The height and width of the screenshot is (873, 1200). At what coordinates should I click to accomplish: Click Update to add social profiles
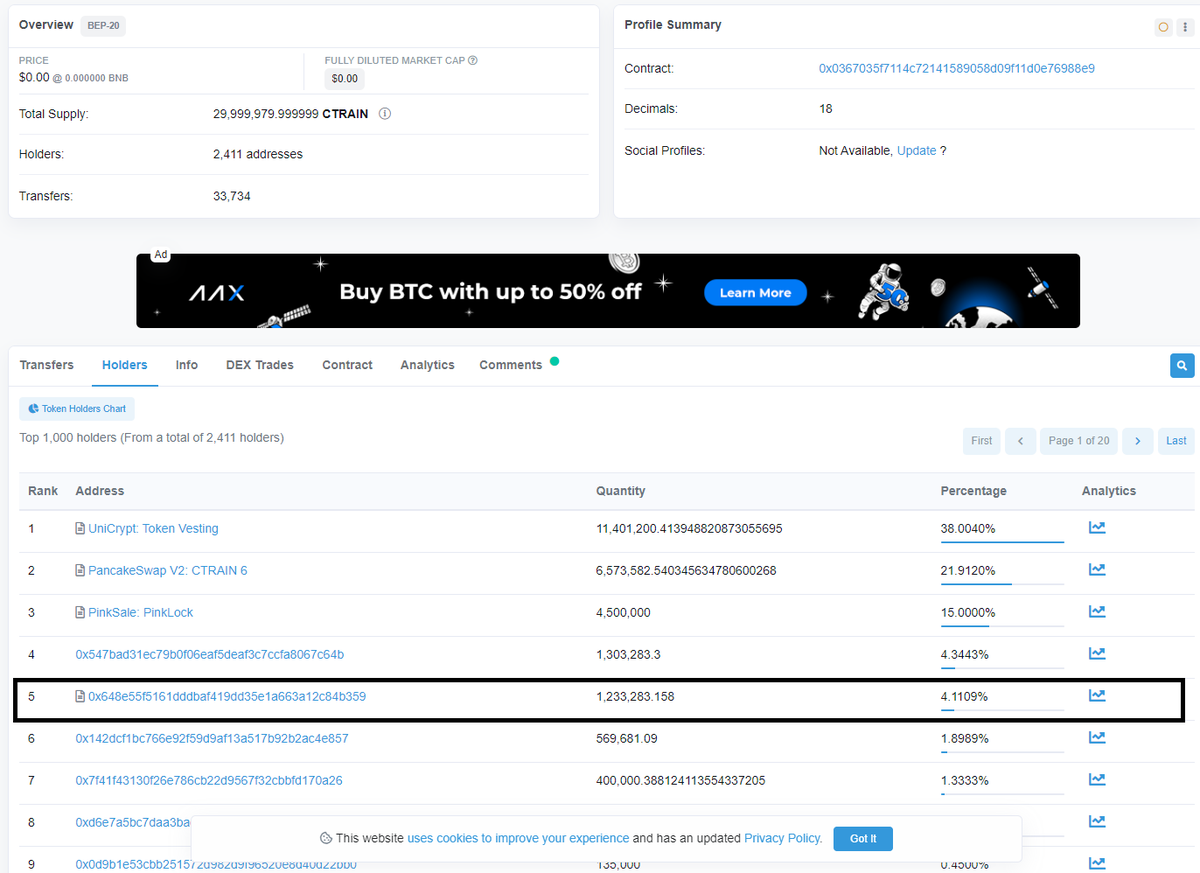916,150
